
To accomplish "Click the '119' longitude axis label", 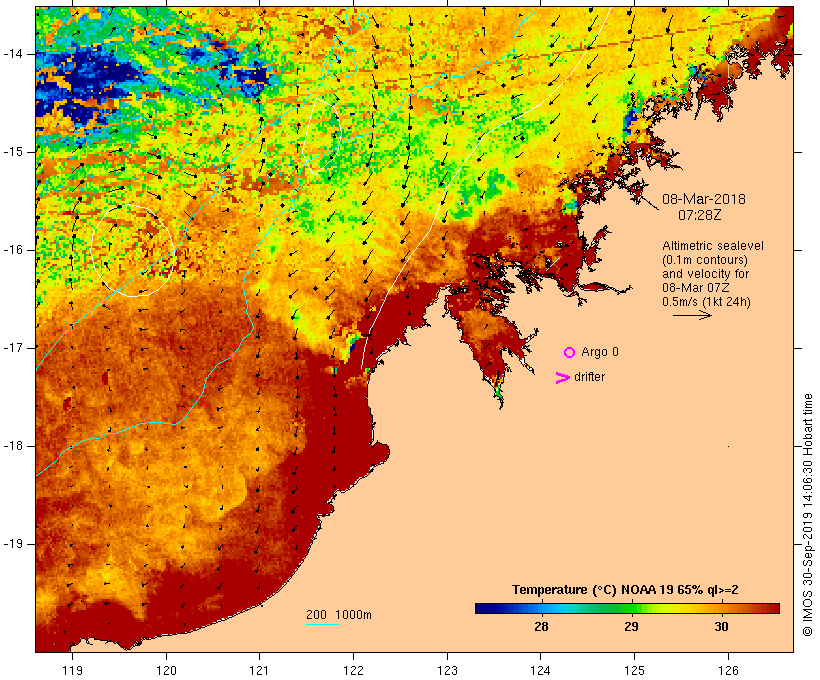I will pos(72,671).
